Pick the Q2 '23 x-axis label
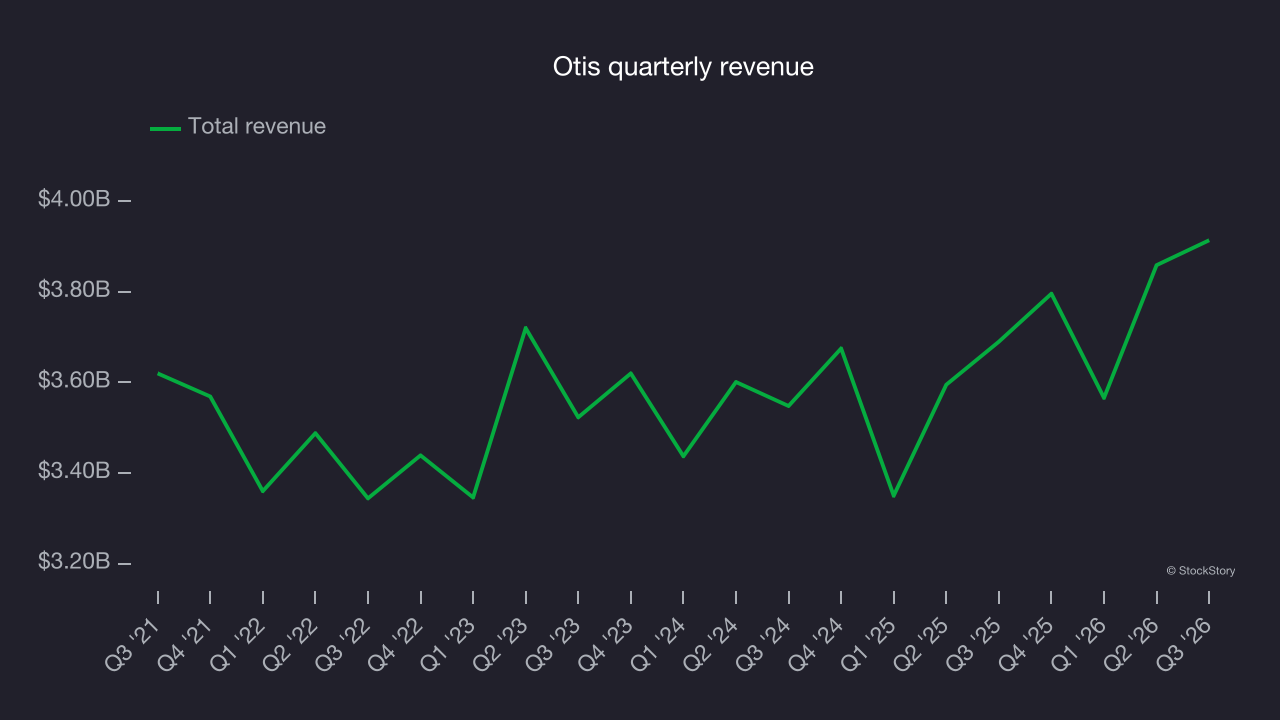The image size is (1280, 720). coord(500,643)
